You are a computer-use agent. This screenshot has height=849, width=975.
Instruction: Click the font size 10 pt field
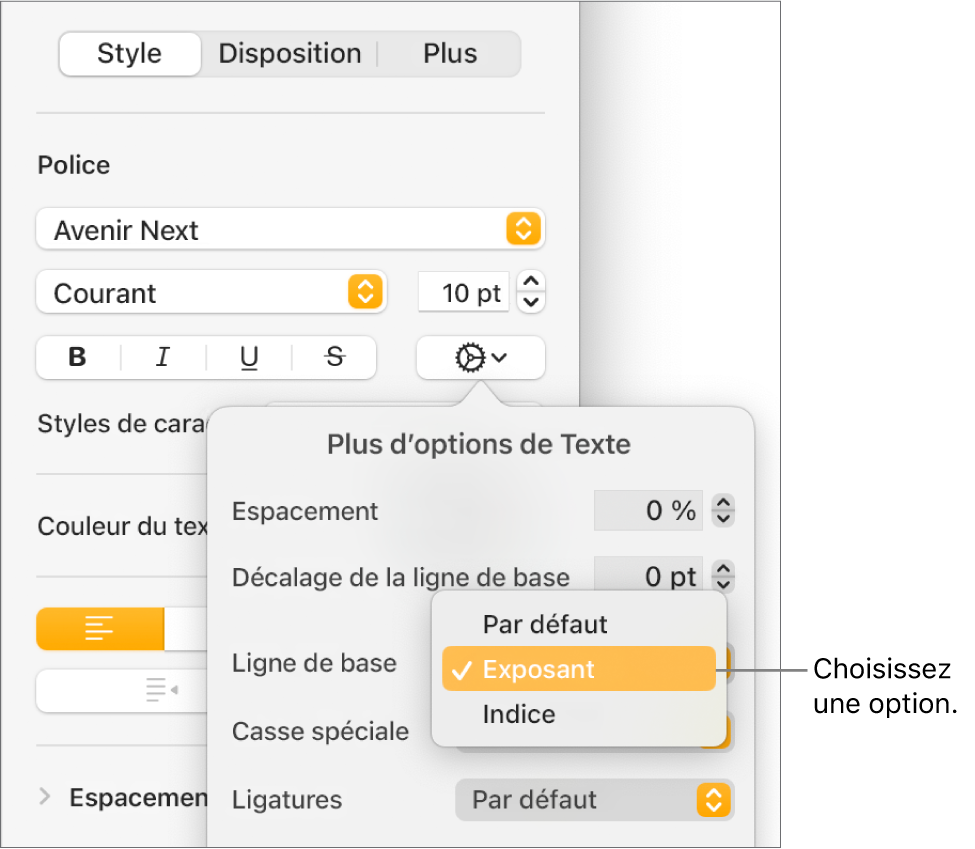pos(463,293)
